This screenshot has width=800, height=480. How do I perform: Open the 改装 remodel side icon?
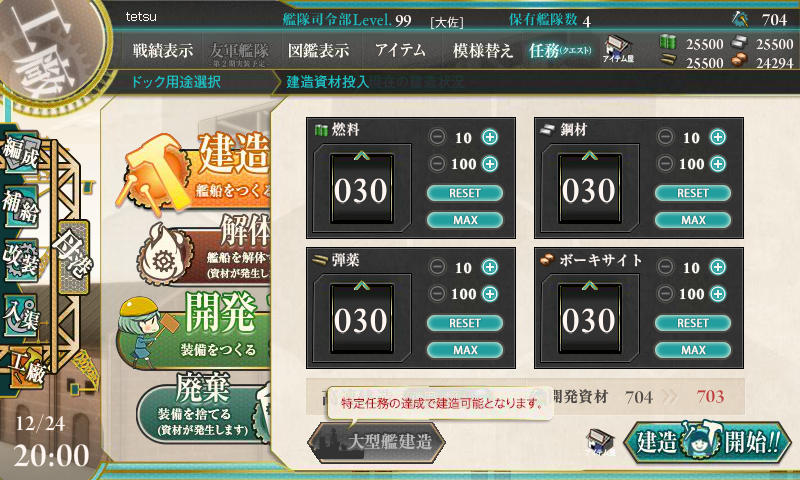(x=20, y=259)
